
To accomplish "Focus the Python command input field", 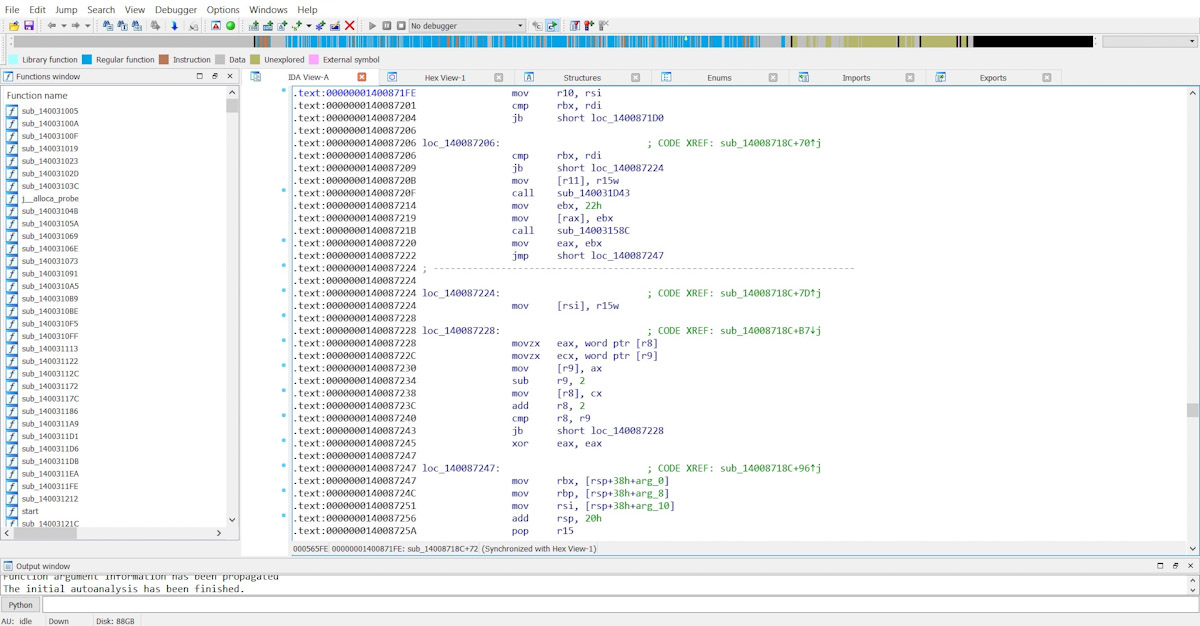I will 620,605.
